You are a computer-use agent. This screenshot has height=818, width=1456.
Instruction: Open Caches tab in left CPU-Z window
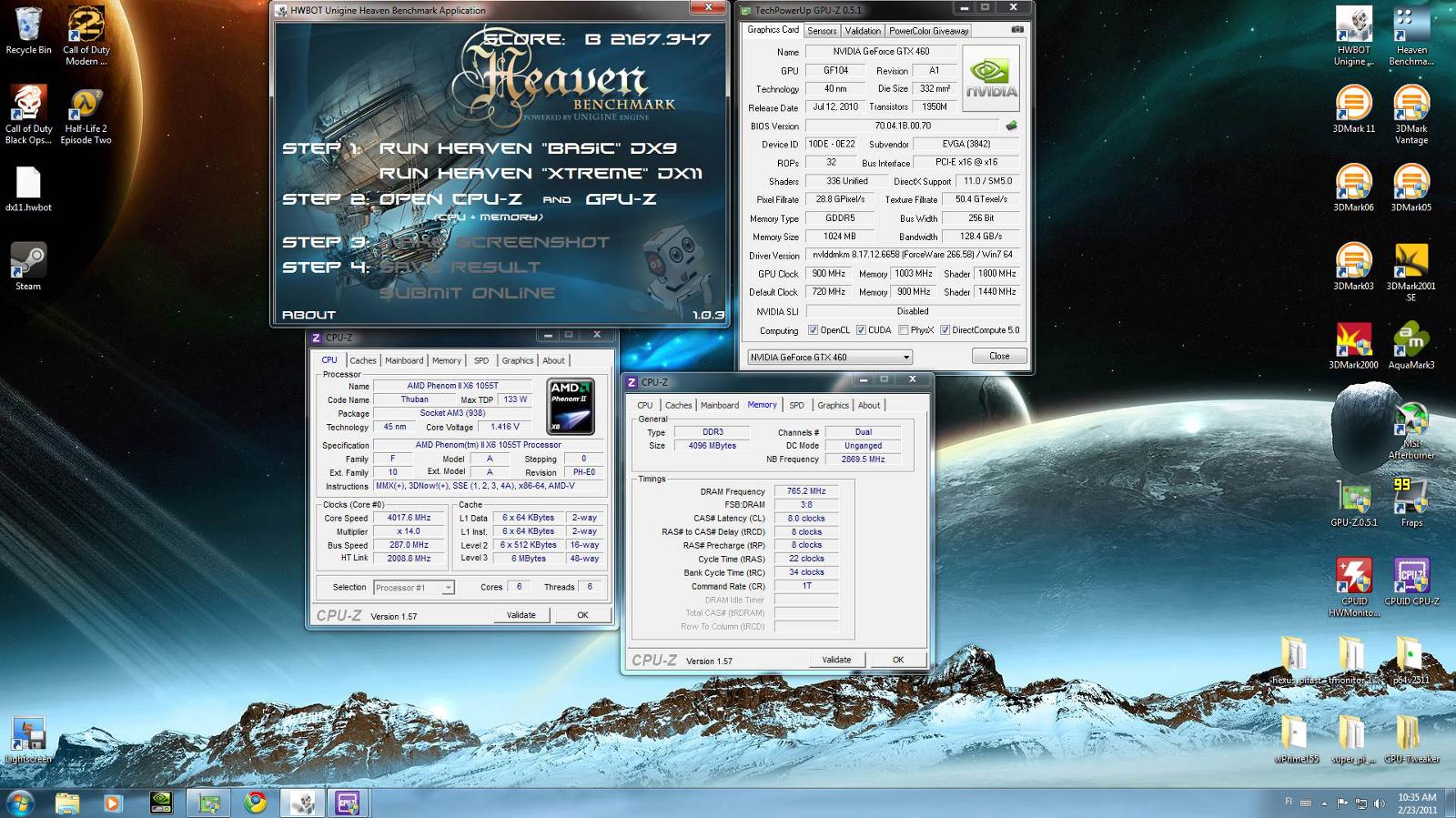363,361
